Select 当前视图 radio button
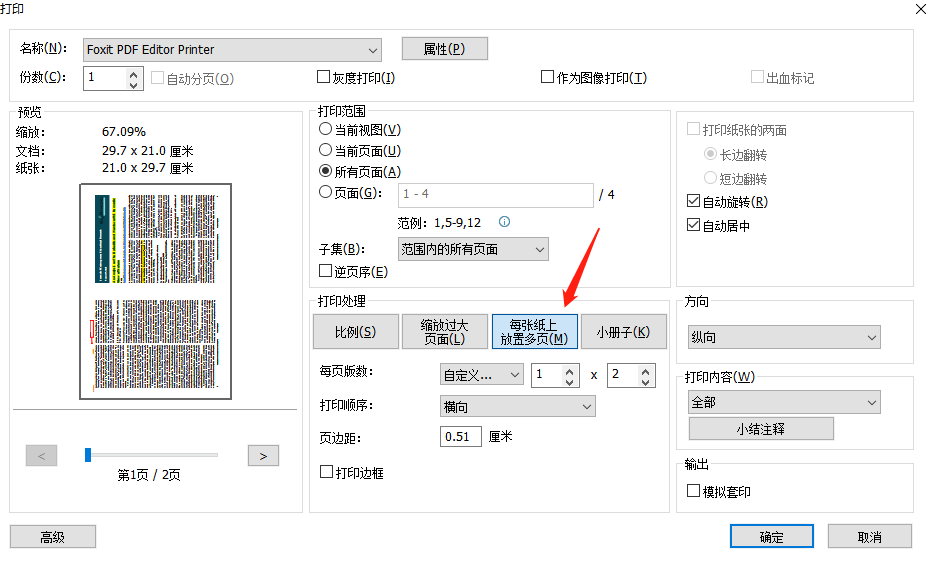This screenshot has width=935, height=569. (x=326, y=129)
